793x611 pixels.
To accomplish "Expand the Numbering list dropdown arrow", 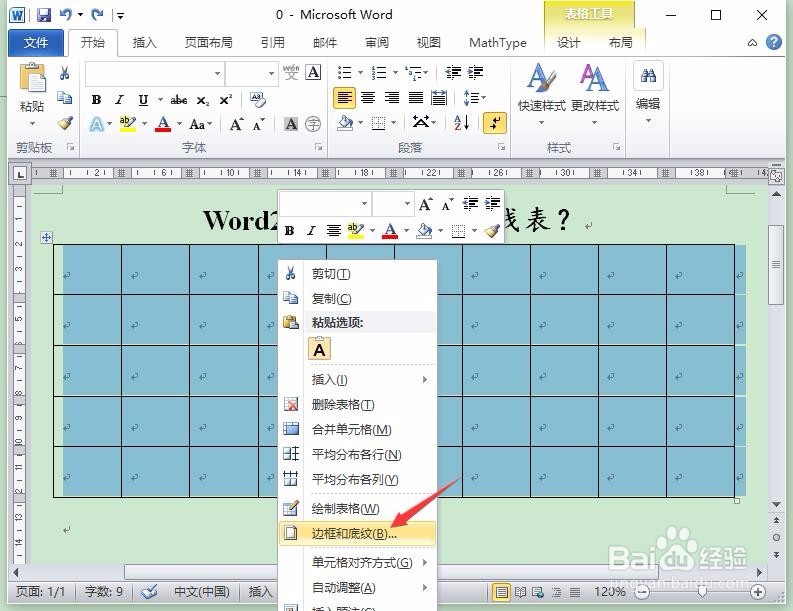I will click(395, 73).
